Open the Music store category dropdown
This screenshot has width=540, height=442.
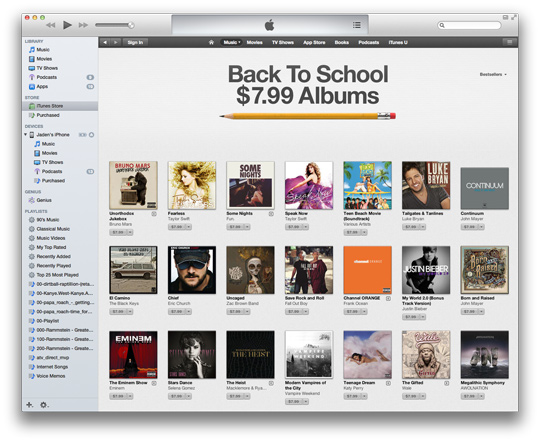coord(232,42)
